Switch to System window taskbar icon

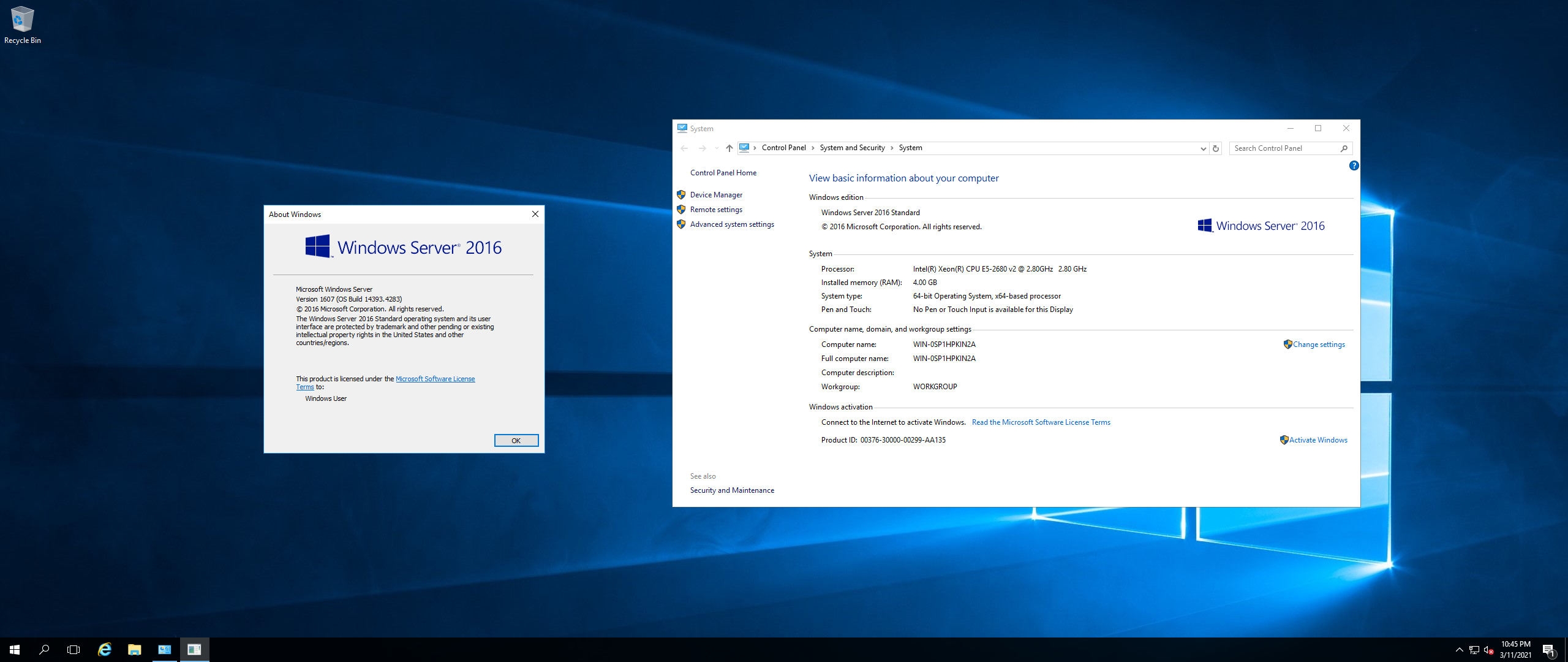click(x=165, y=650)
